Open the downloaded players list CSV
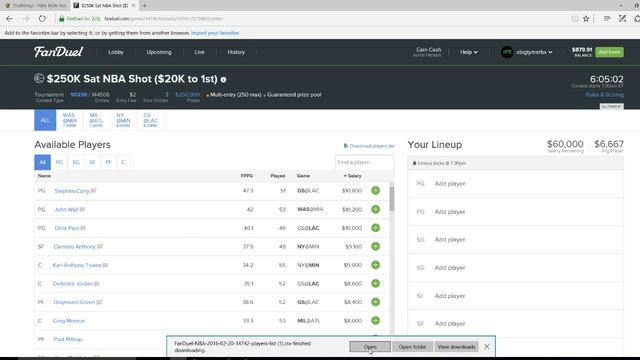Image resolution: width=640 pixels, height=360 pixels. [370, 347]
